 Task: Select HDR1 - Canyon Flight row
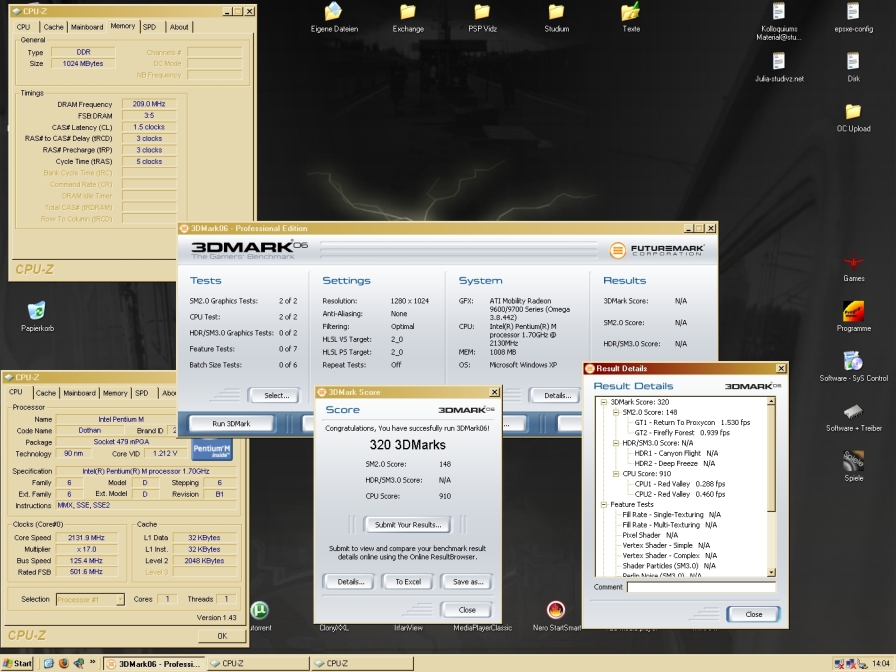pos(676,453)
